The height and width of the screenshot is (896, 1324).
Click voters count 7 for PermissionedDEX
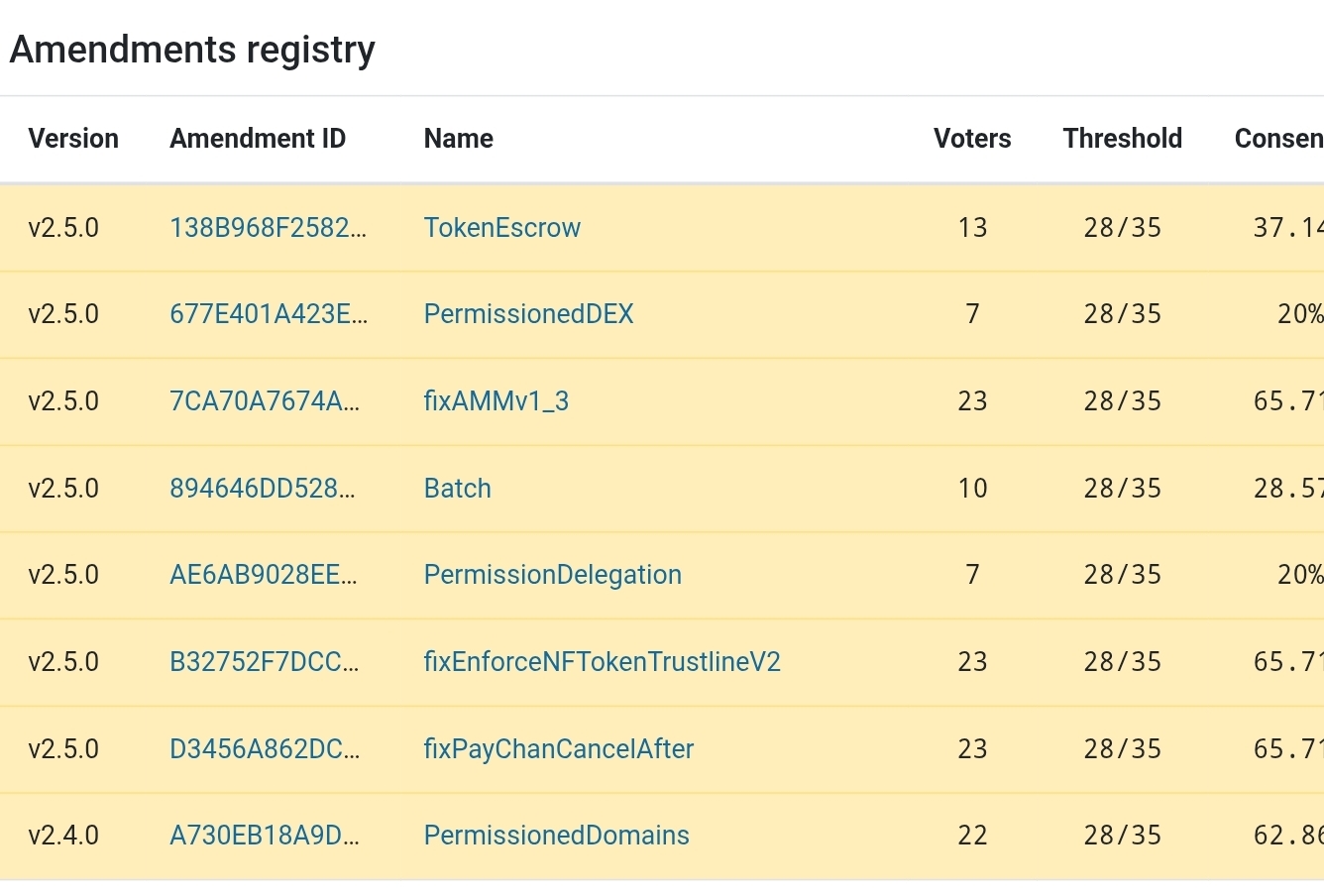(x=972, y=314)
